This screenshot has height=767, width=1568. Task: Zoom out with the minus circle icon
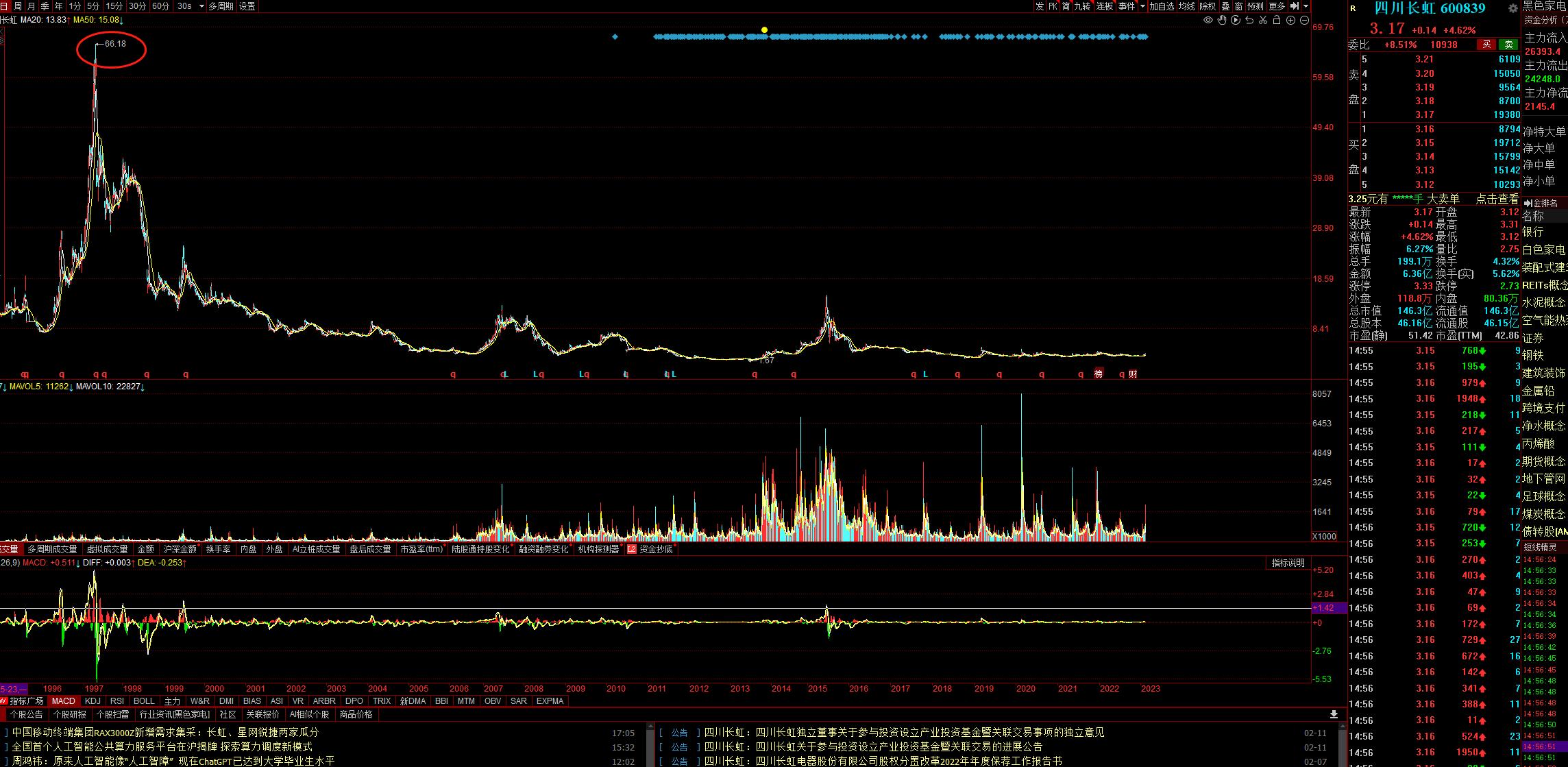click(x=1304, y=21)
